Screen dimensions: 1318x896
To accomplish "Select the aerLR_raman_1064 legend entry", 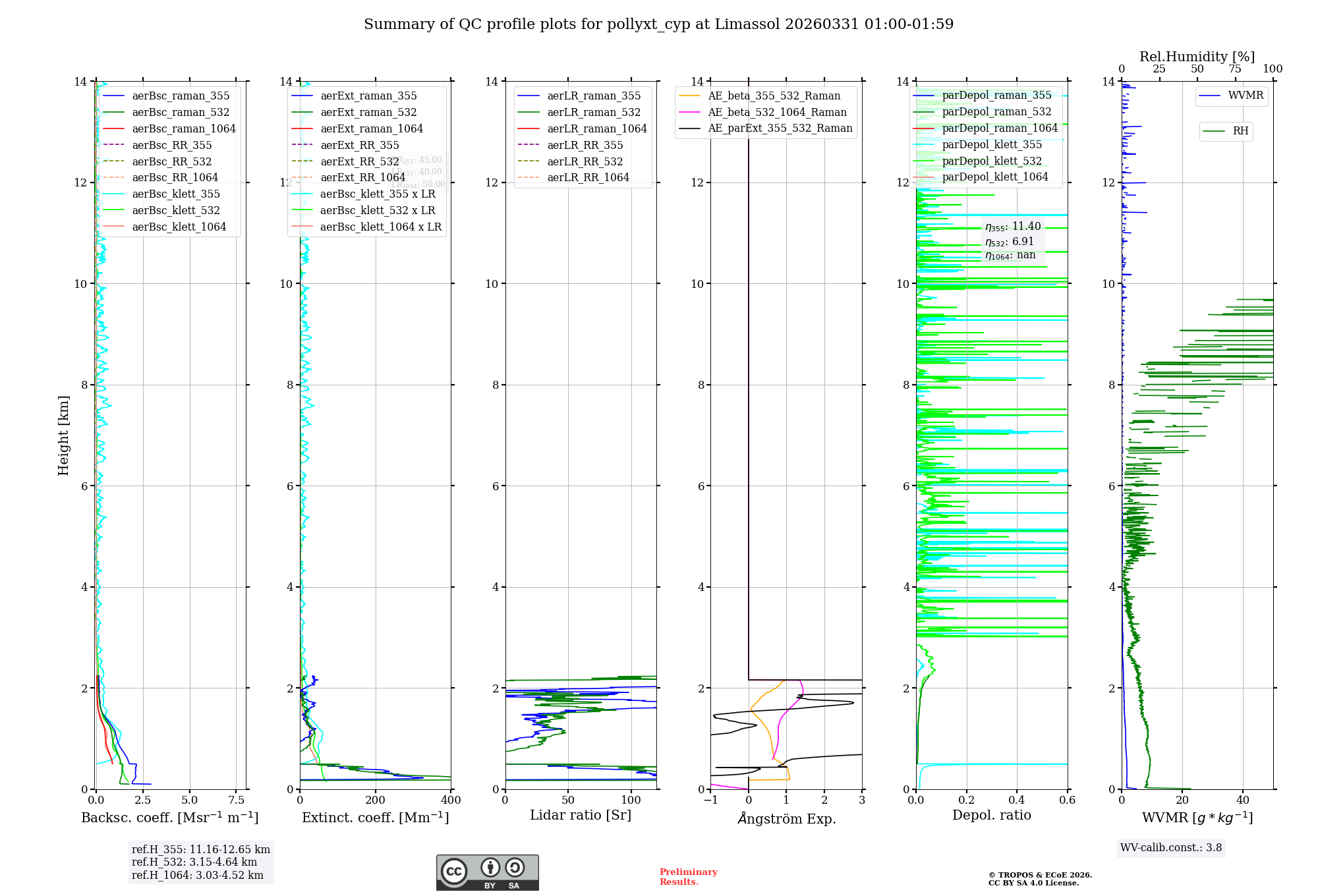I will pyautogui.click(x=596, y=129).
